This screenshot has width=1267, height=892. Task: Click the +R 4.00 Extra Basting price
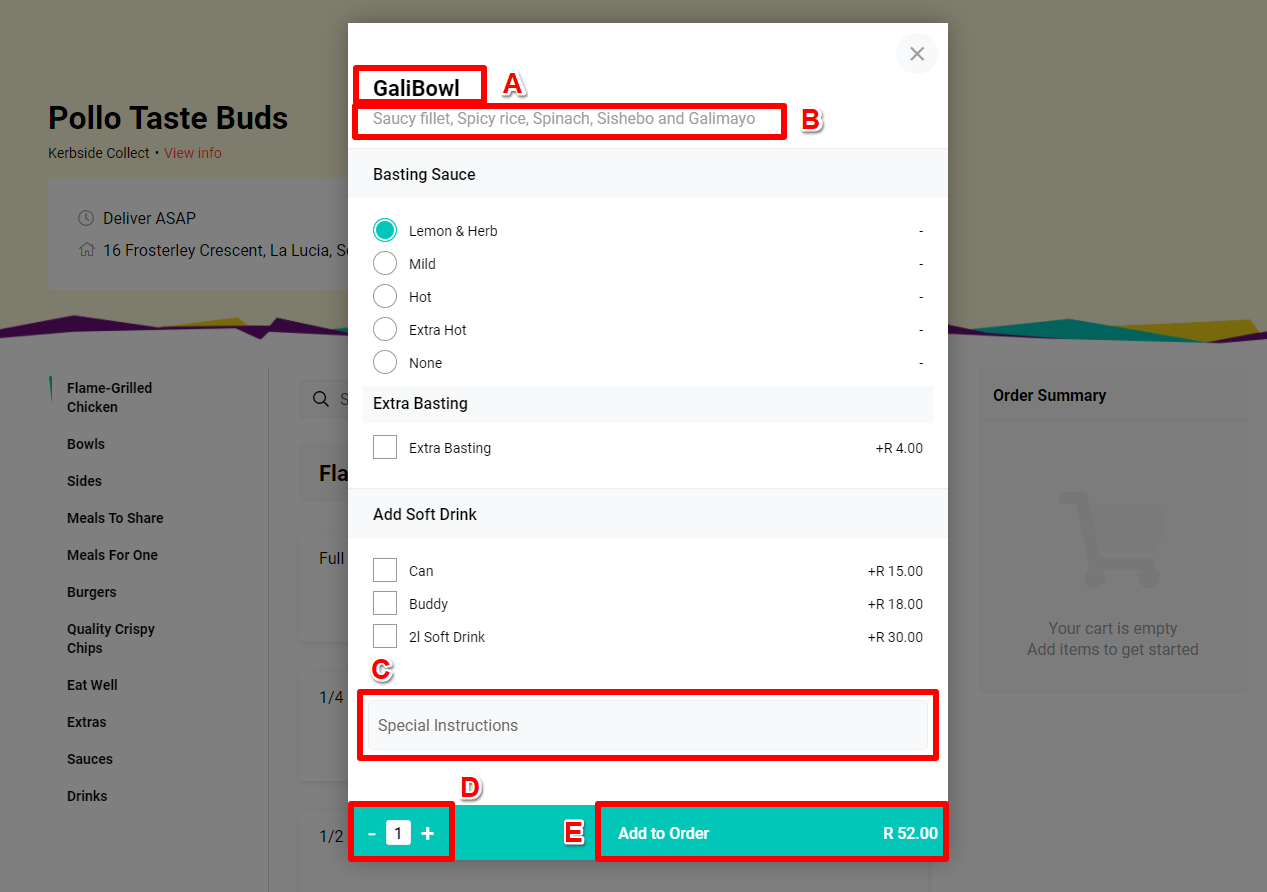899,448
